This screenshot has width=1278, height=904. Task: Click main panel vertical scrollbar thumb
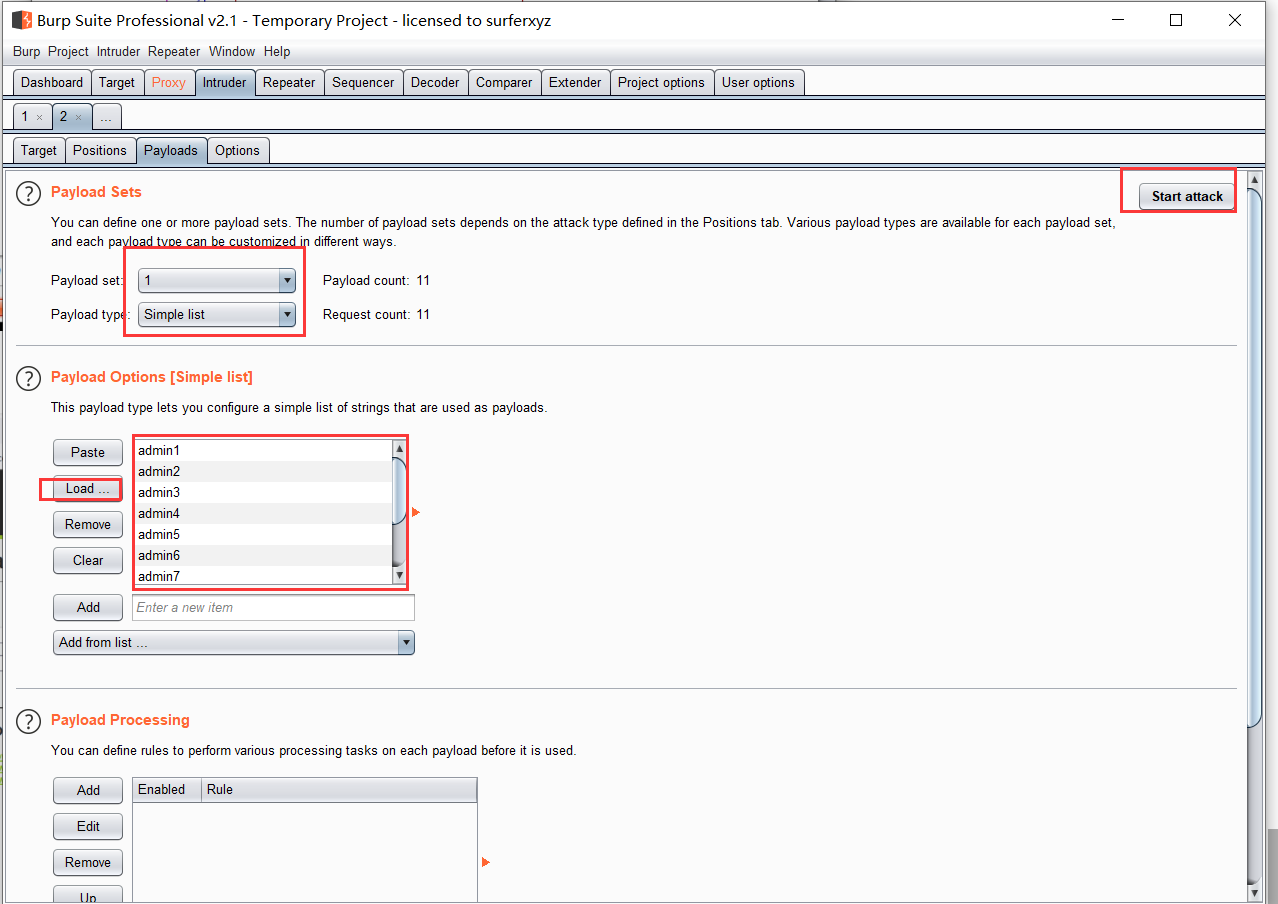(x=1255, y=457)
